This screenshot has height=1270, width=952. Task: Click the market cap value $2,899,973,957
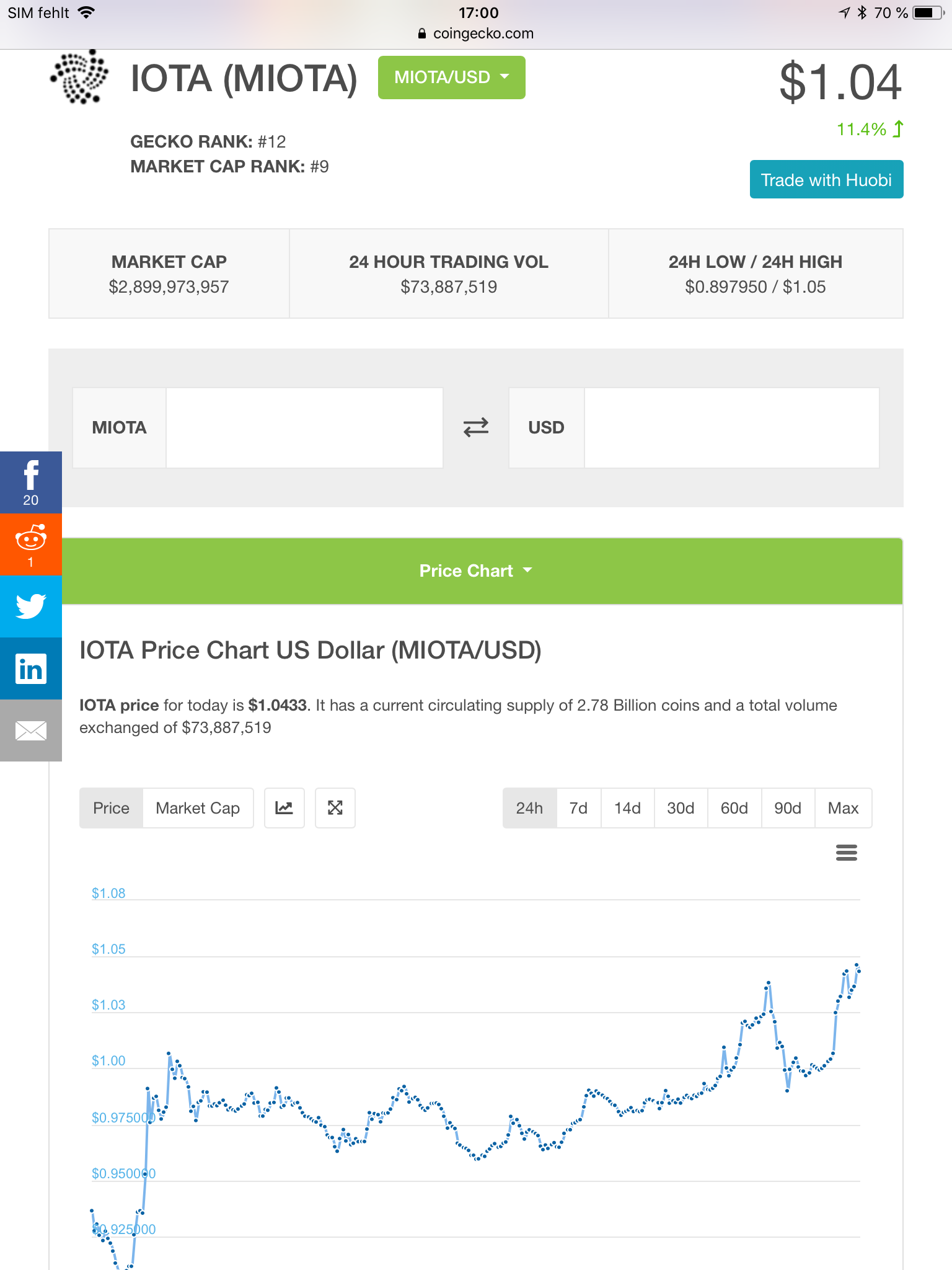[x=169, y=286]
